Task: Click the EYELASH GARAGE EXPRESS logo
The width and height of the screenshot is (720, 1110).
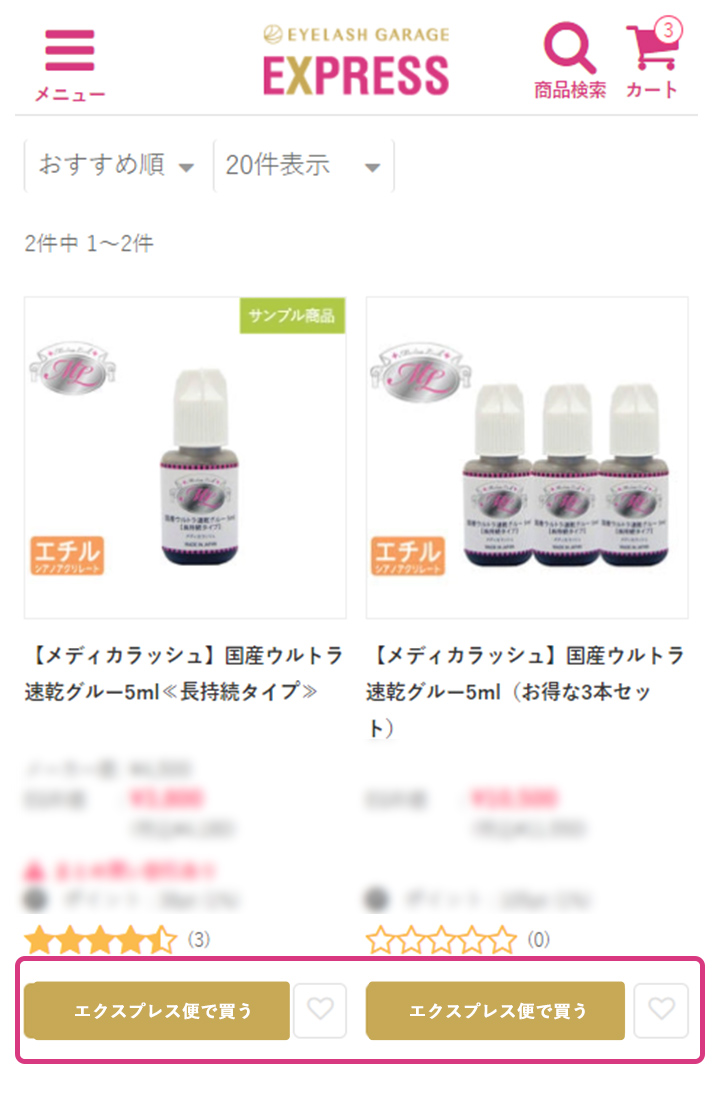Action: pyautogui.click(x=356, y=61)
